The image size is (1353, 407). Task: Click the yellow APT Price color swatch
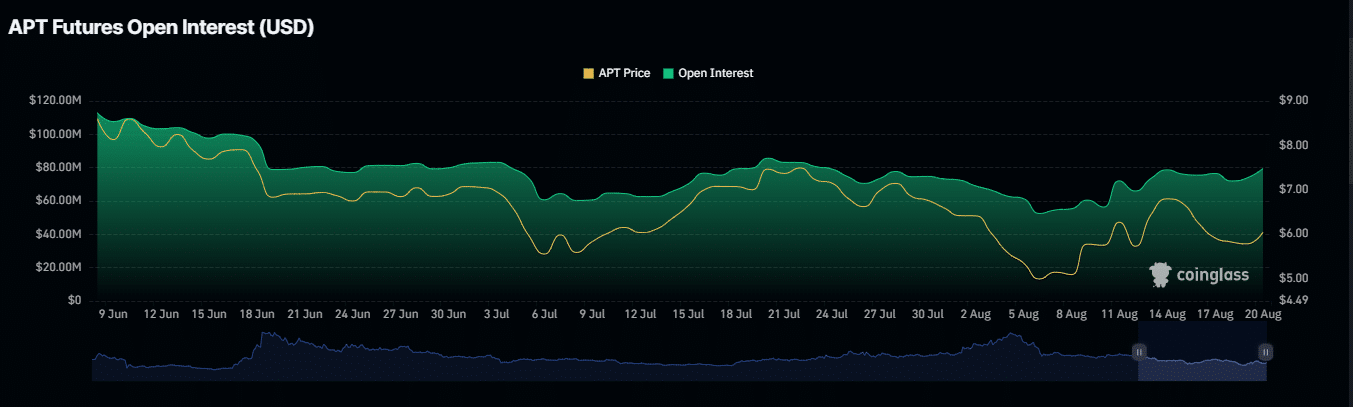tap(588, 74)
